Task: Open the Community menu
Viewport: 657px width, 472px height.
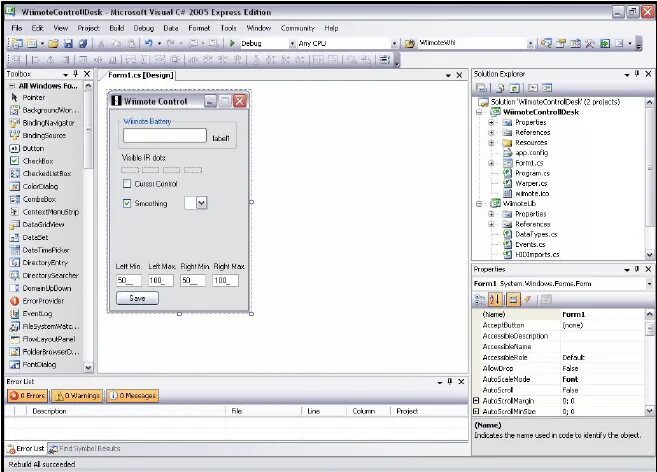Action: (297, 28)
